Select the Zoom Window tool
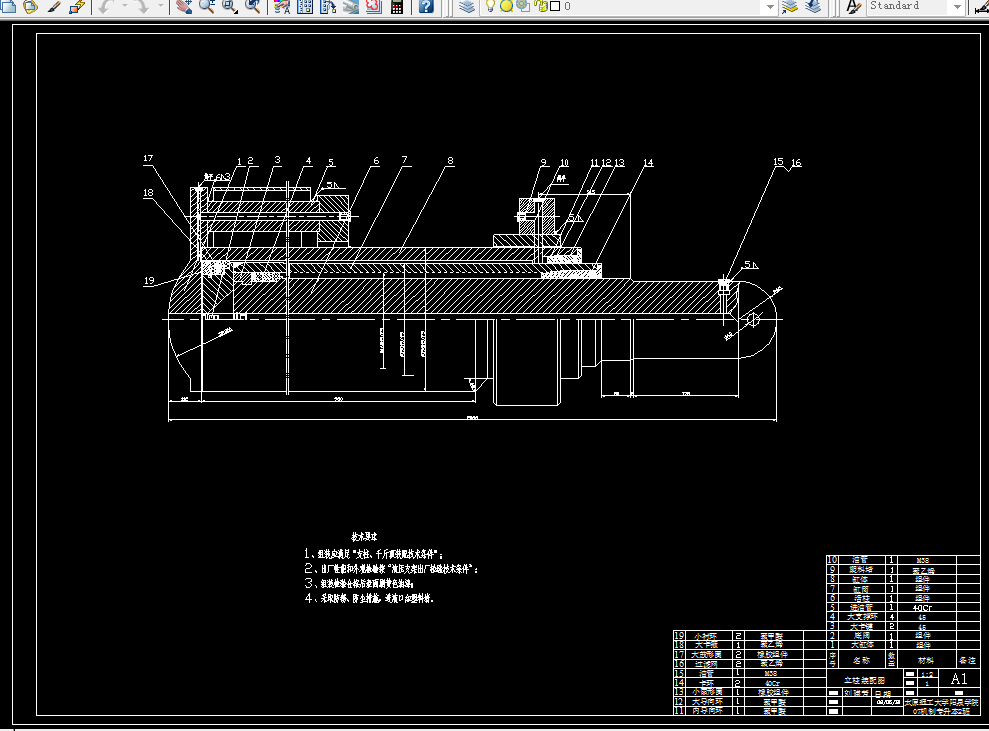Image resolution: width=989 pixels, height=731 pixels. (x=230, y=6)
